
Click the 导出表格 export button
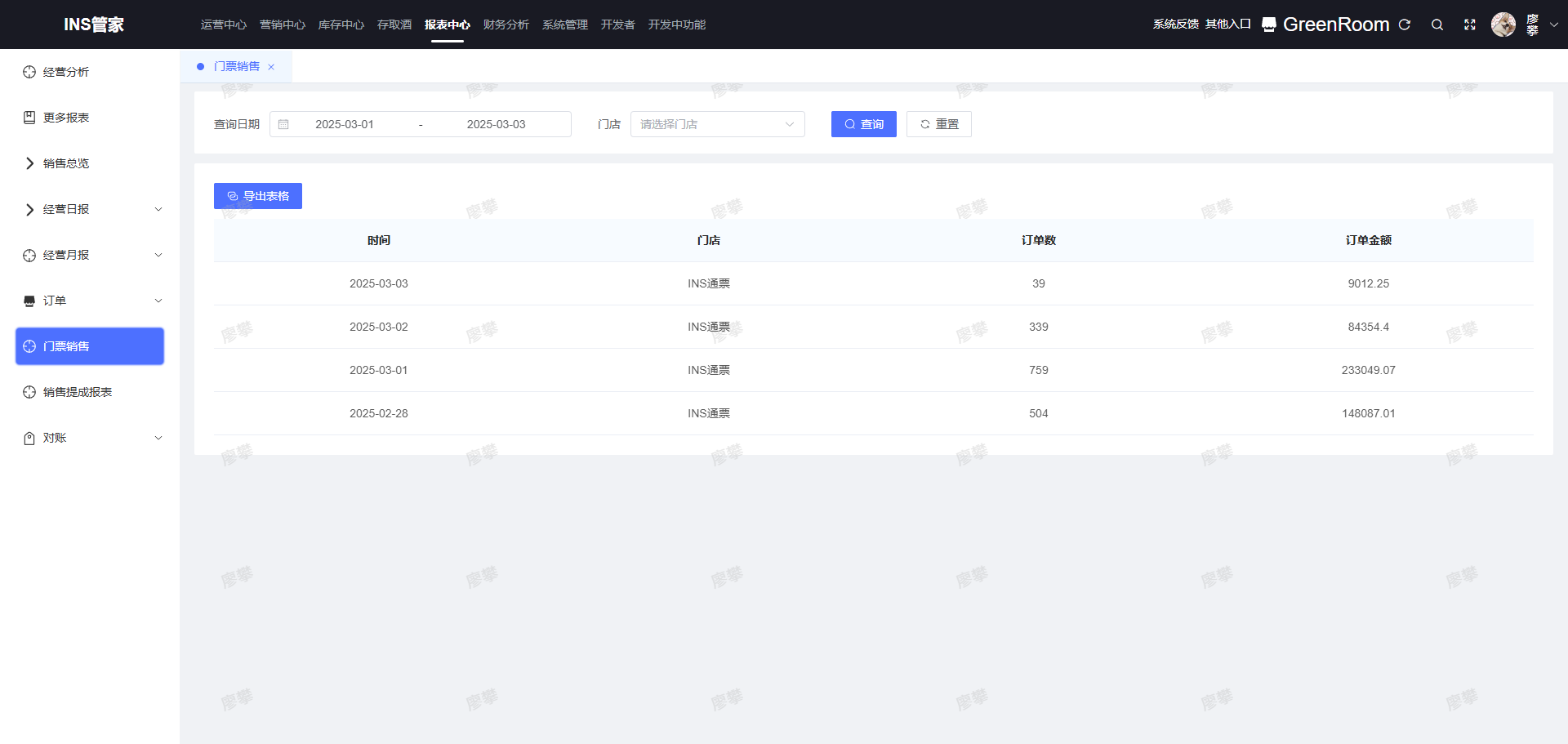click(x=258, y=196)
